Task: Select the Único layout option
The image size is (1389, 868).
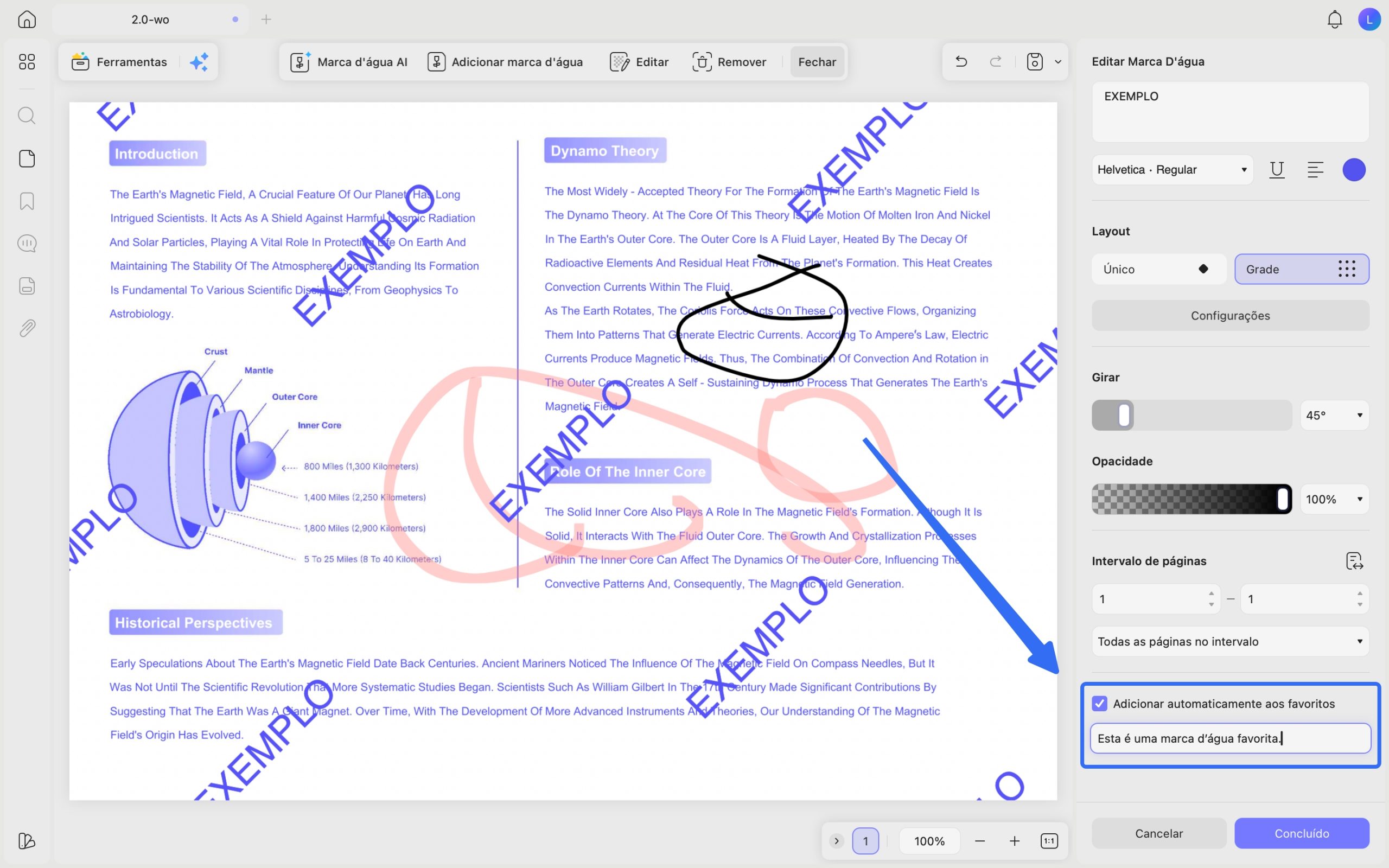Action: click(1158, 269)
